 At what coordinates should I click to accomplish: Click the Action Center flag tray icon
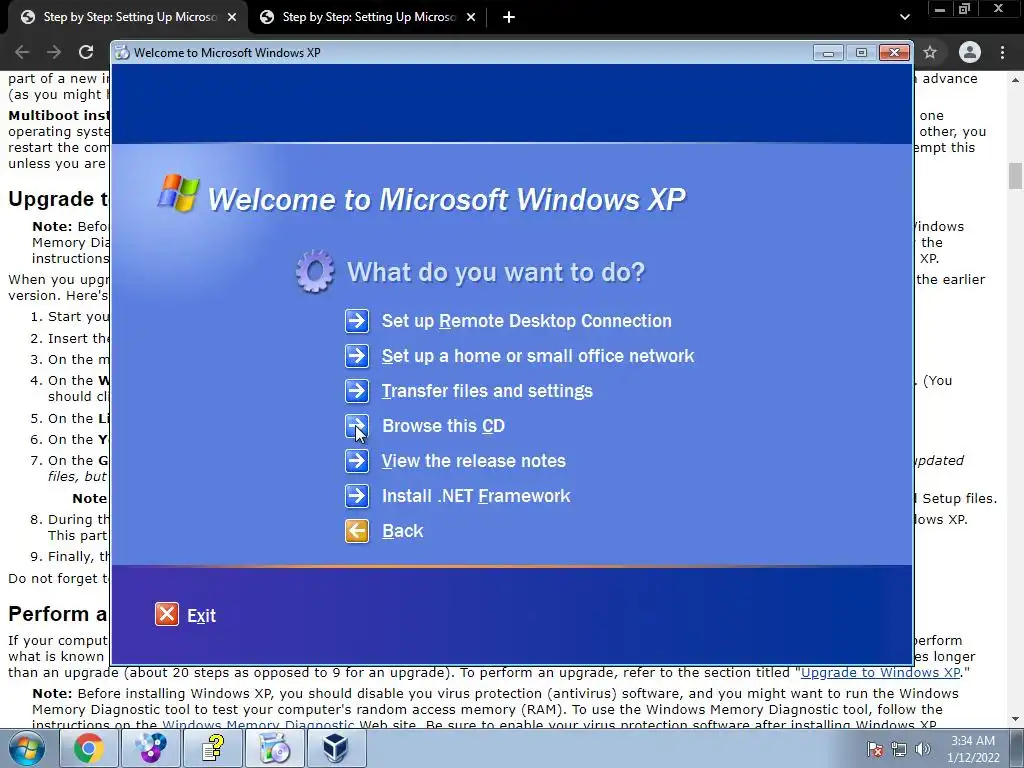tap(875, 749)
